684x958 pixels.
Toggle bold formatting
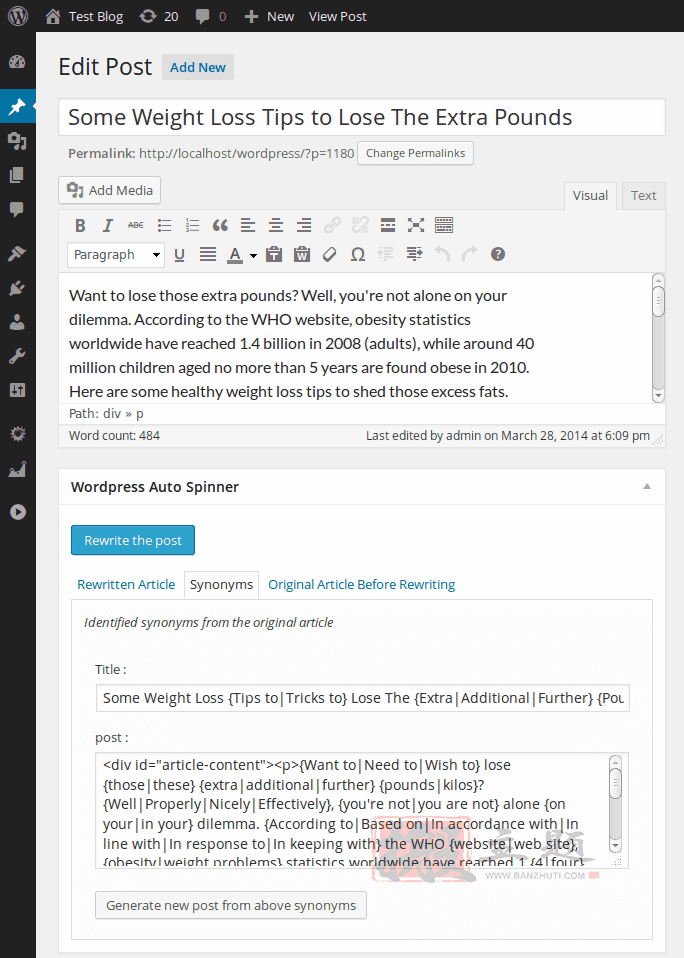(x=80, y=225)
